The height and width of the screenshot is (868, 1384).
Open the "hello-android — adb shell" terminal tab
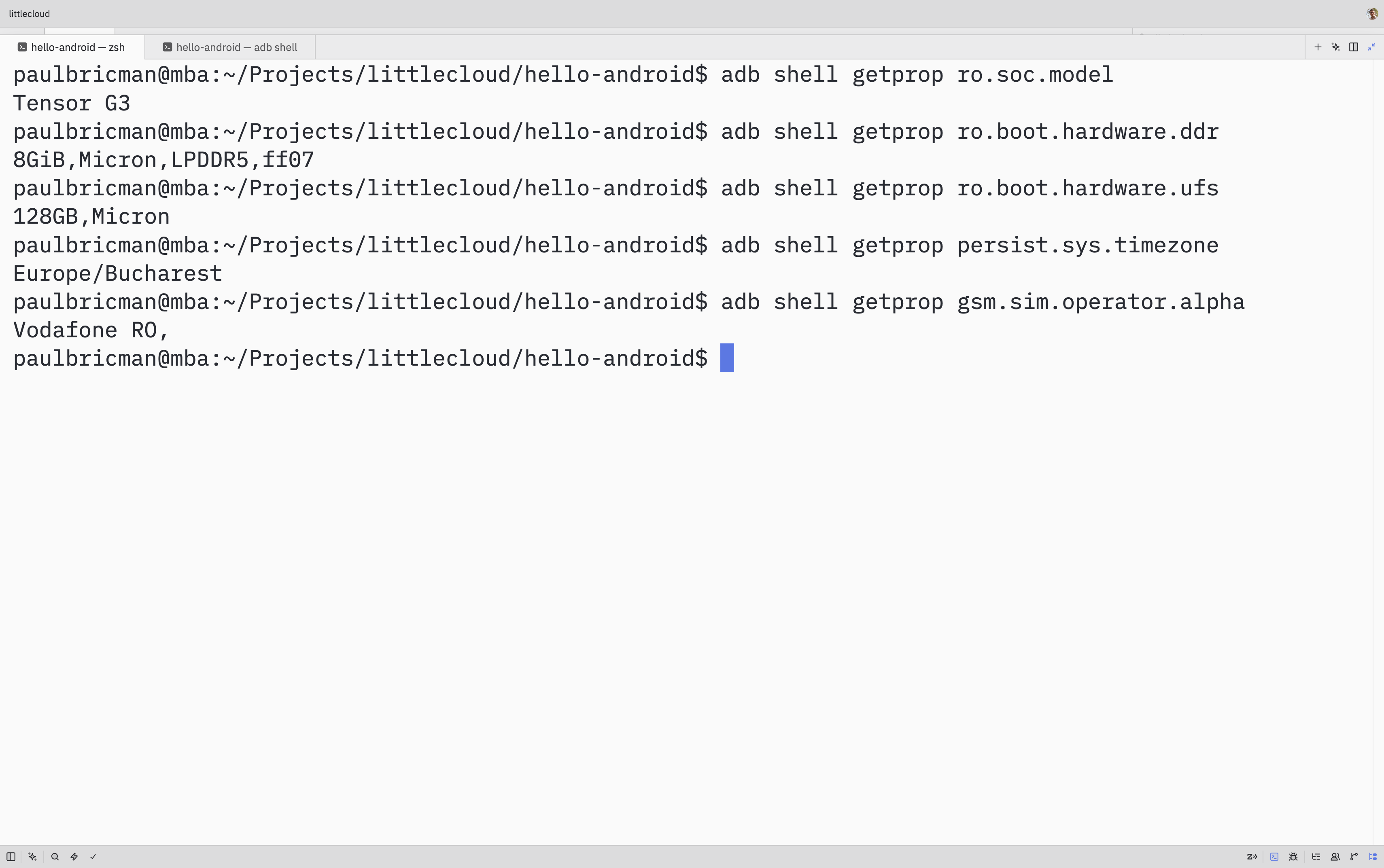[x=230, y=47]
